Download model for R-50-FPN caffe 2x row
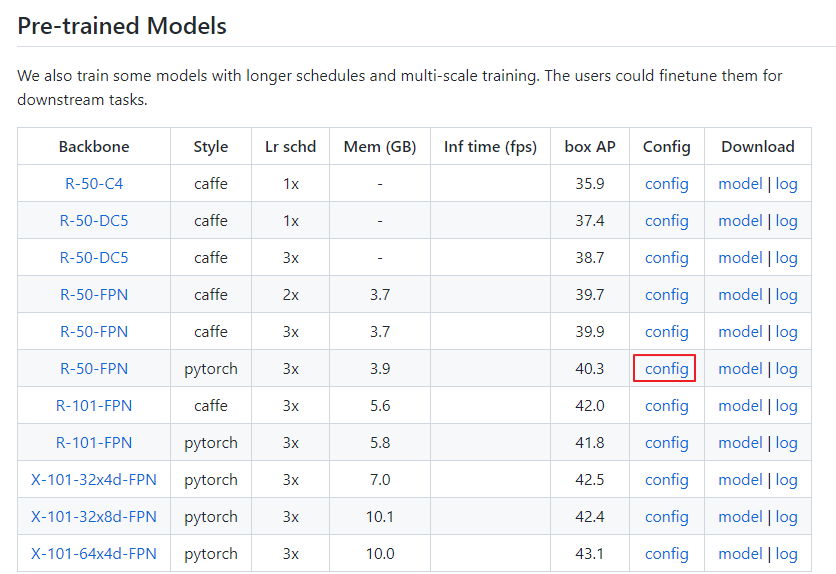836x574 pixels. tap(740, 295)
